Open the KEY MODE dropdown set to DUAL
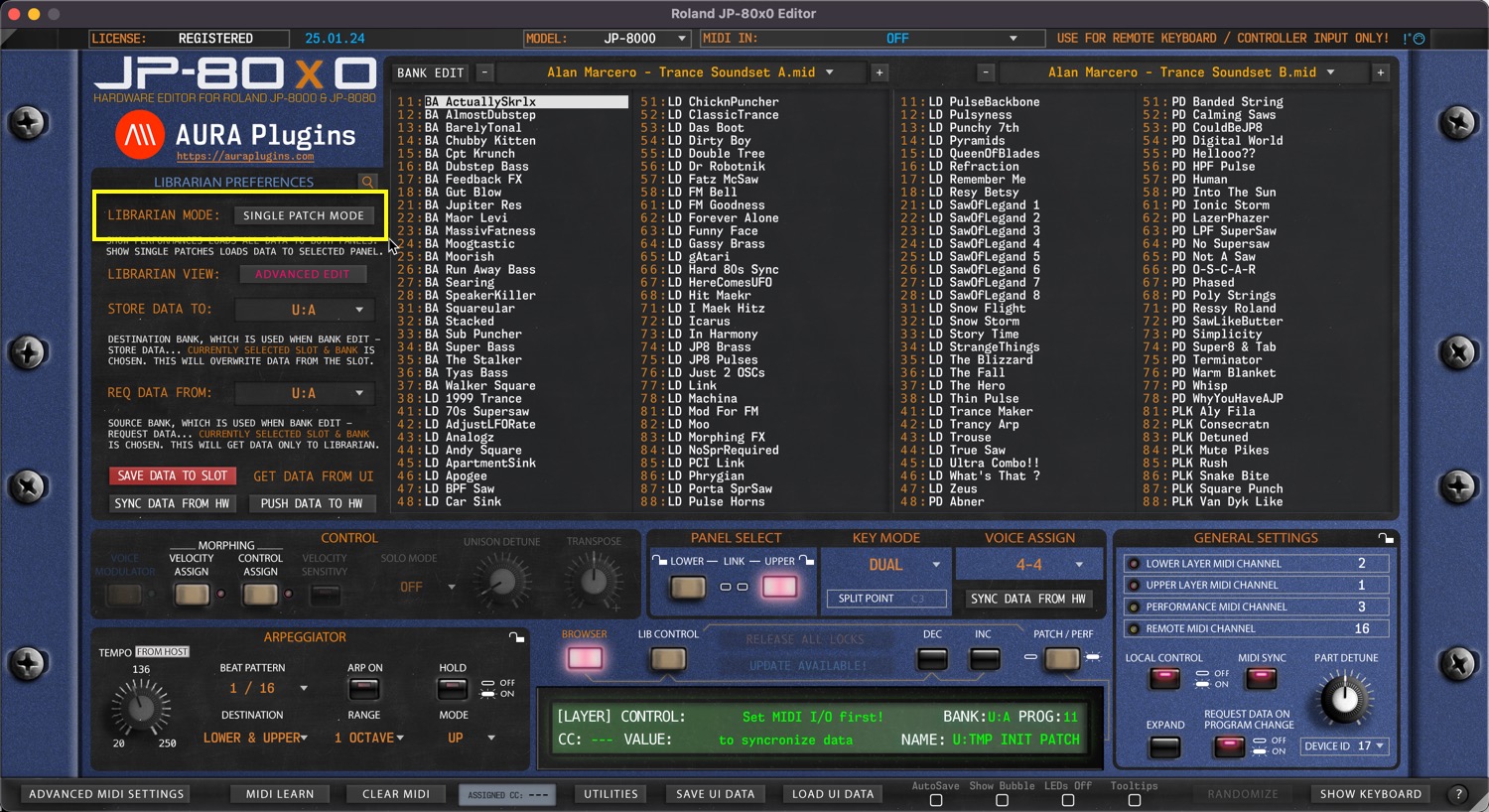 (x=885, y=564)
